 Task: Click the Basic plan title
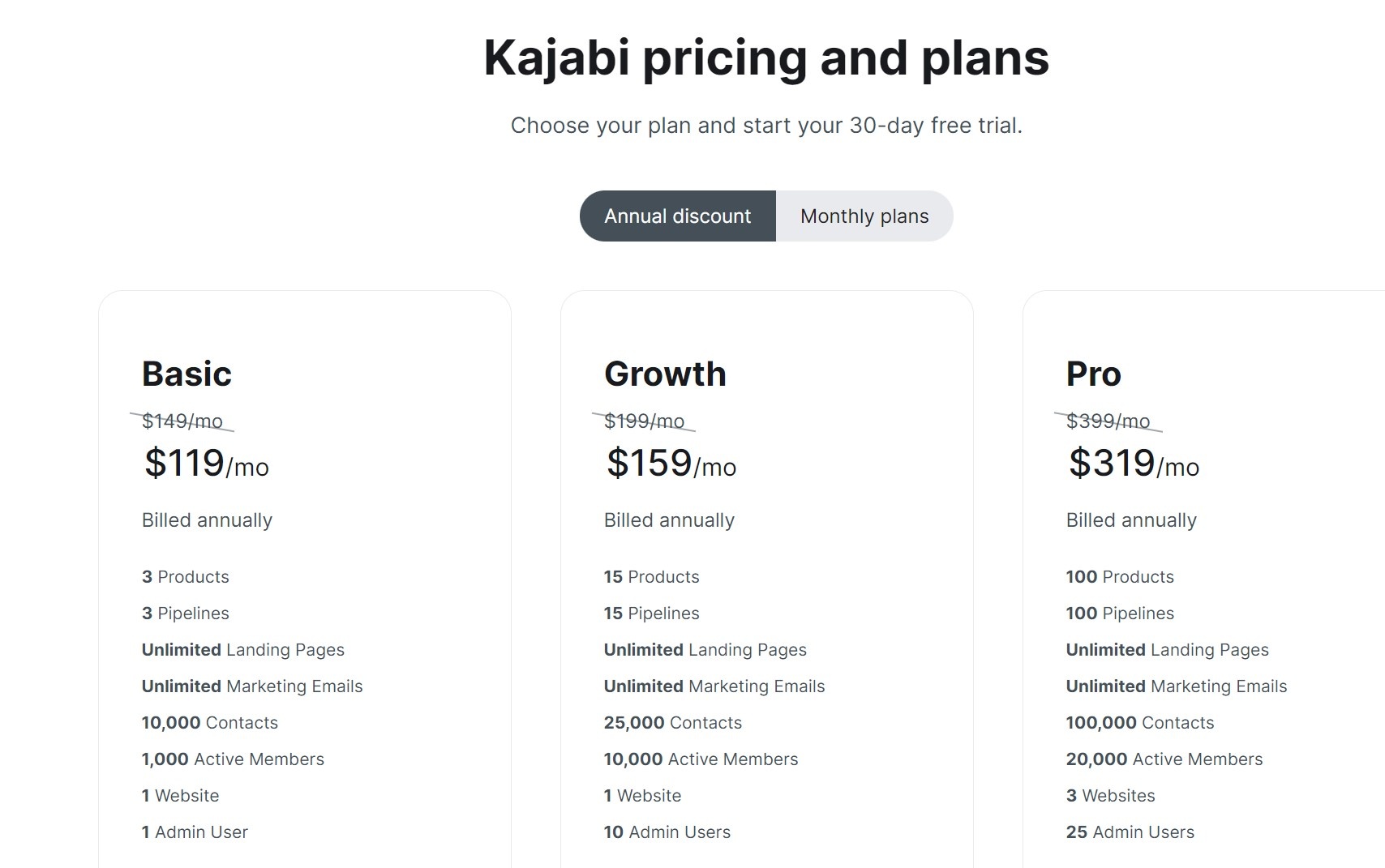tap(187, 374)
